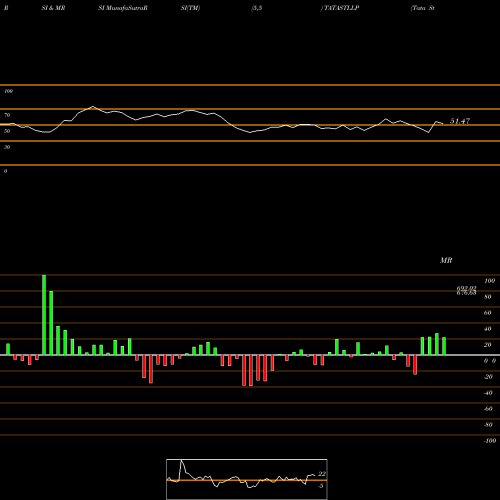Click the MR label above the histogram
This screenshot has height=500, width=500.
pos(446,260)
